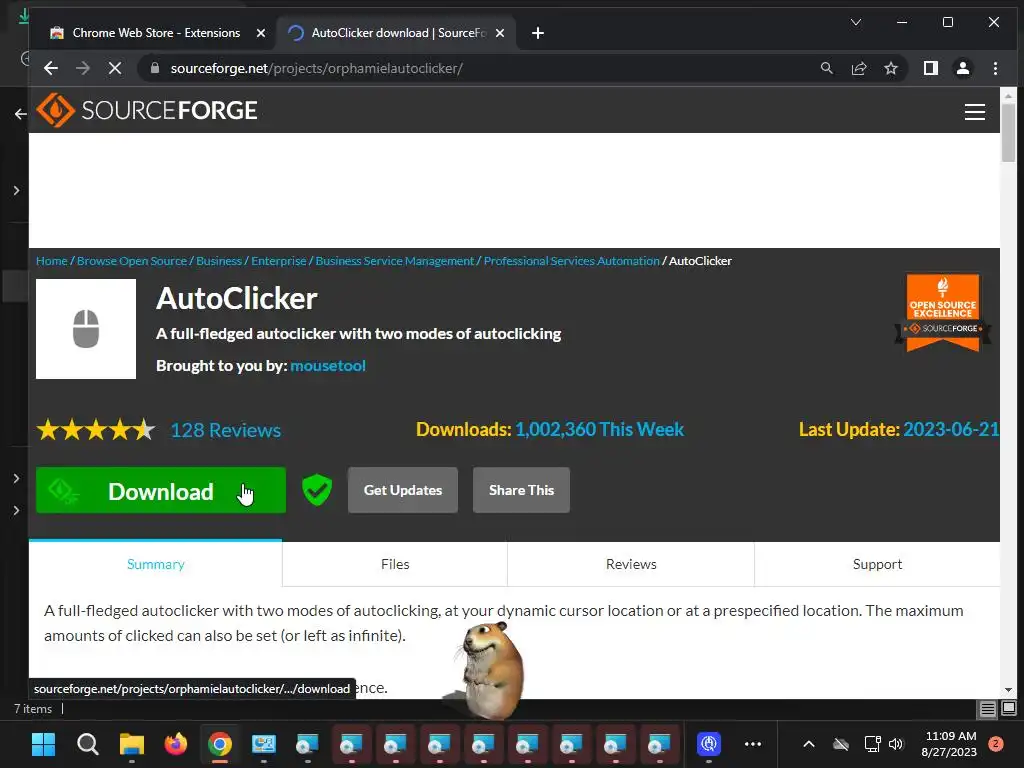Open File Explorer from the taskbar
The height and width of the screenshot is (768, 1024).
tap(131, 744)
